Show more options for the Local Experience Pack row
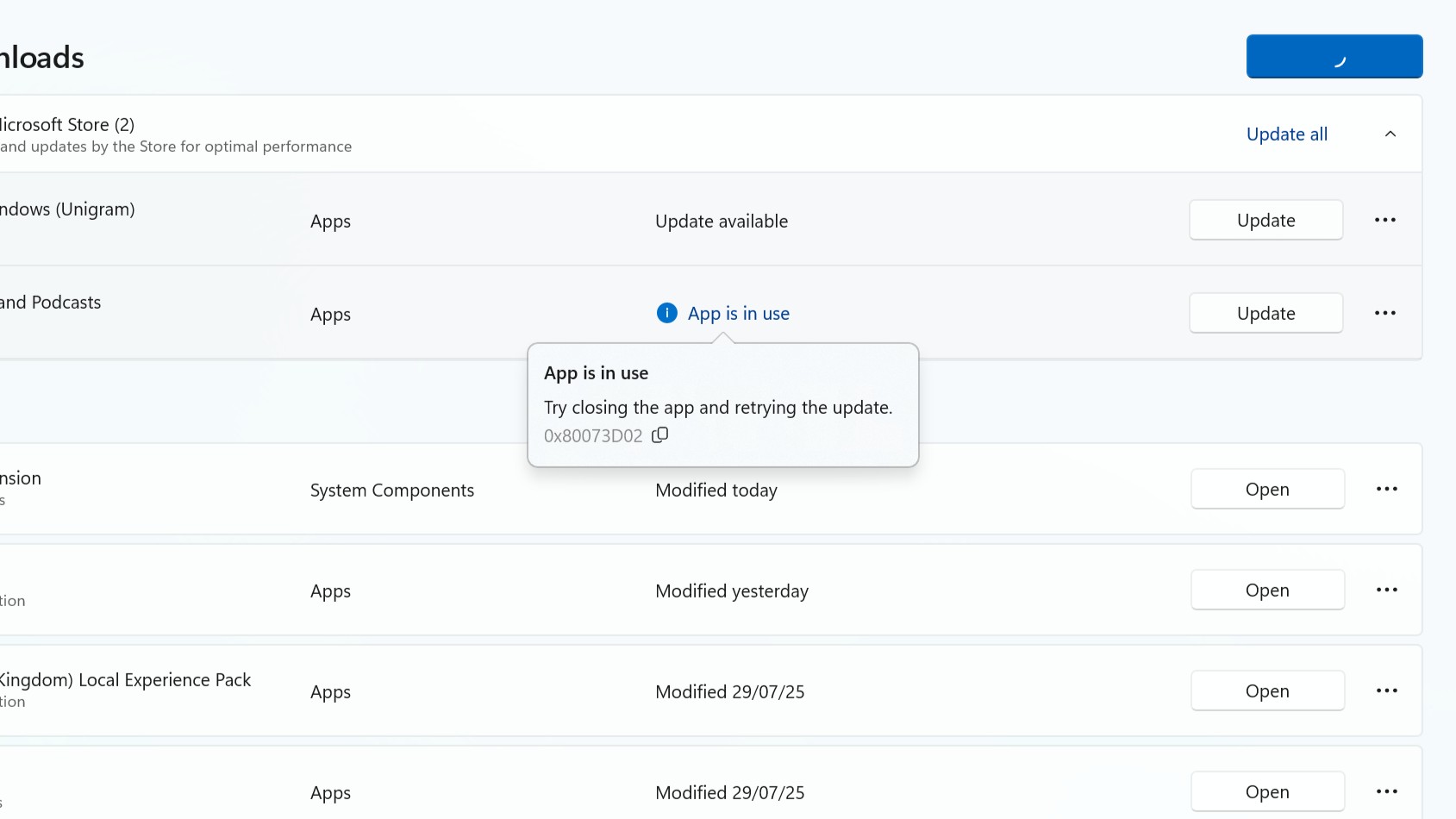The height and width of the screenshot is (819, 1456). 1386,691
